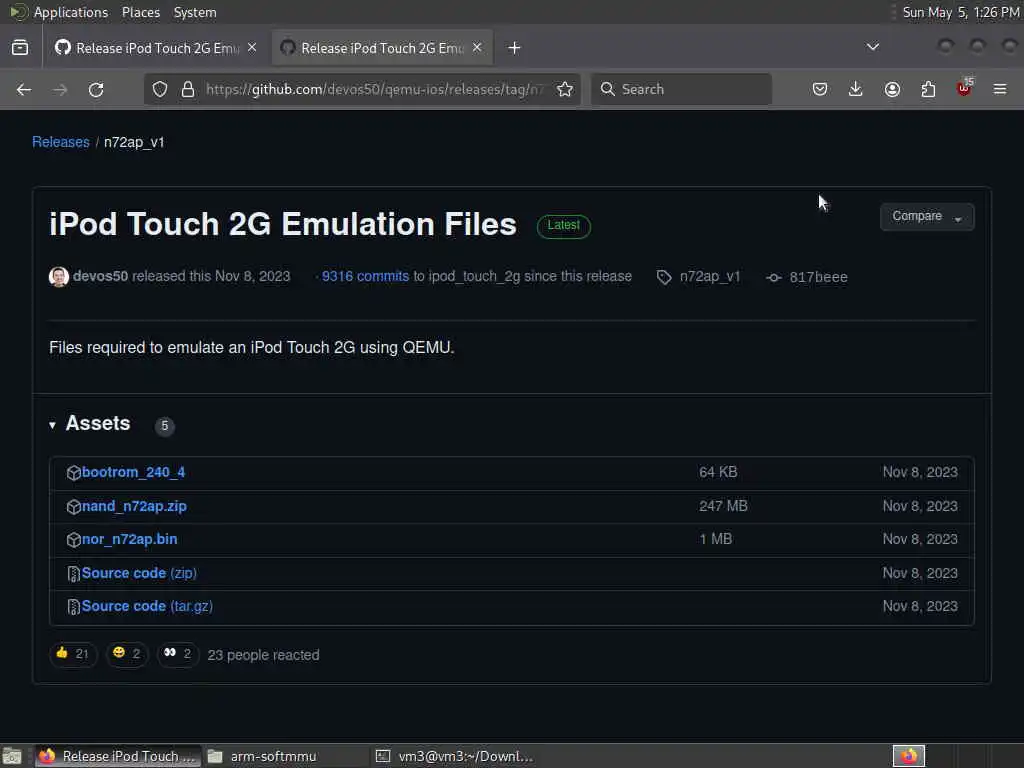This screenshot has height=768, width=1024.
Task: Select Release iPod Touch taskbar entry
Action: coord(118,756)
